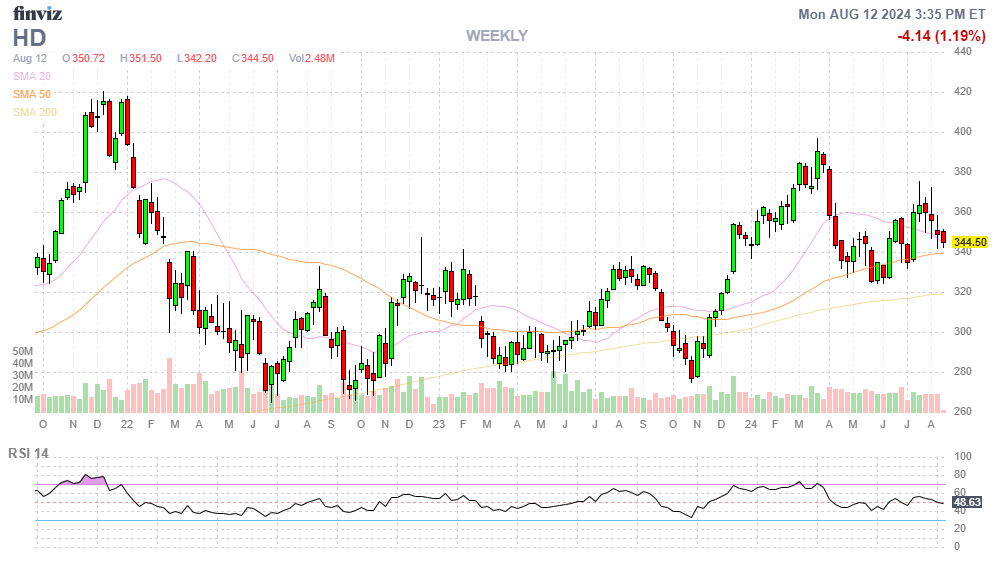Viewport: 999px width, 562px height.
Task: Select the 23 year marker on time axis
Action: [x=438, y=425]
